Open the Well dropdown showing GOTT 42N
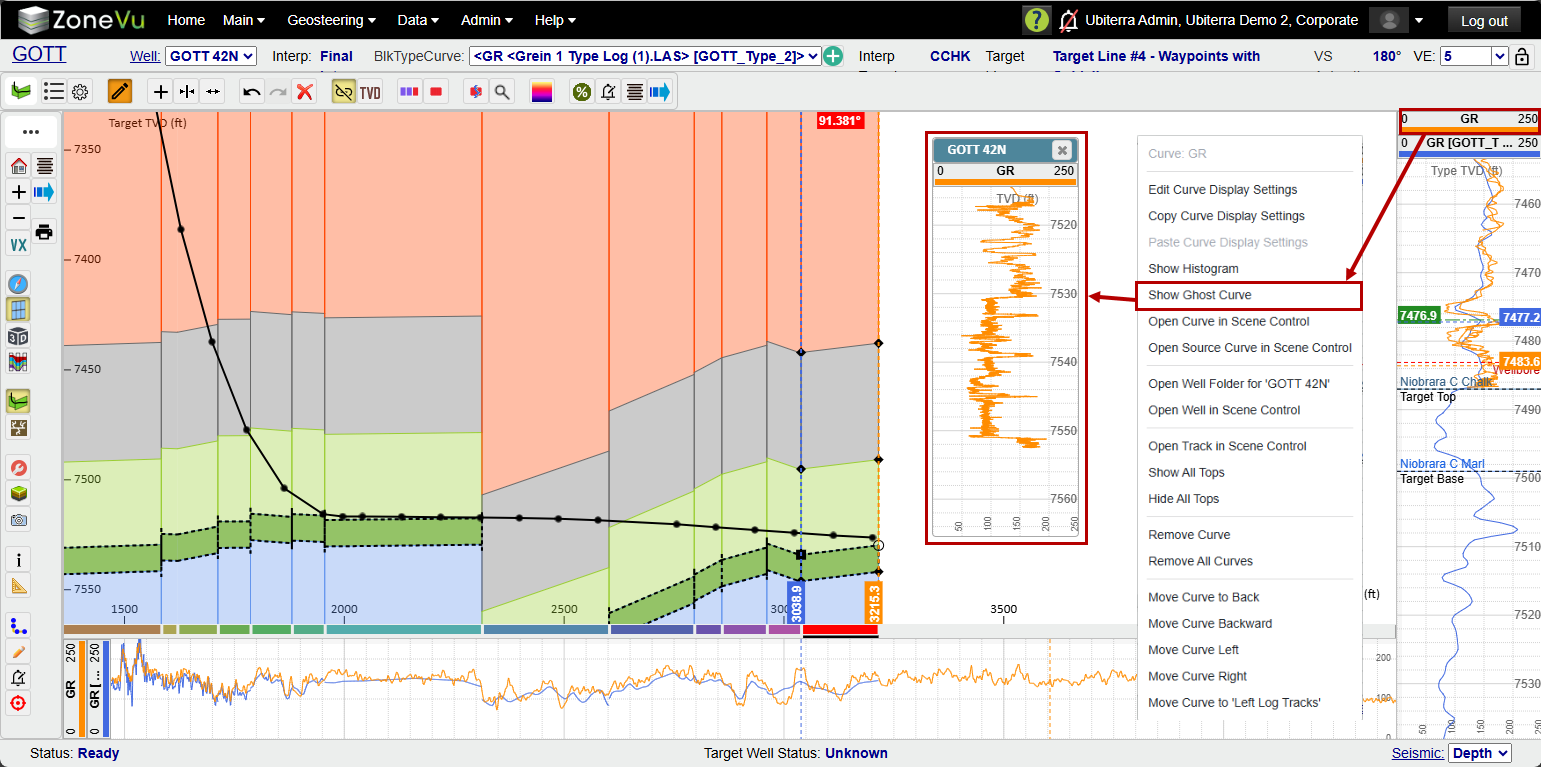The image size is (1541, 767). click(211, 57)
